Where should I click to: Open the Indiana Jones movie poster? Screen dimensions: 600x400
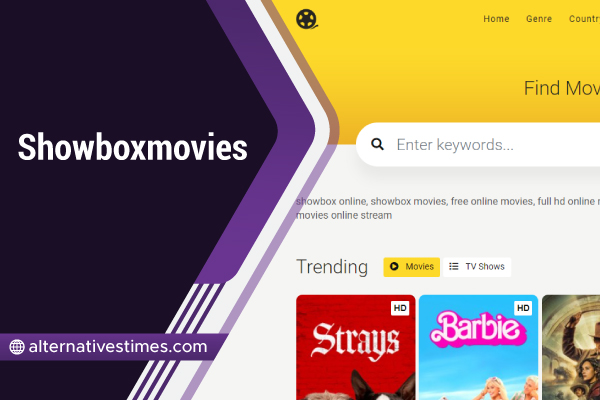(571, 347)
